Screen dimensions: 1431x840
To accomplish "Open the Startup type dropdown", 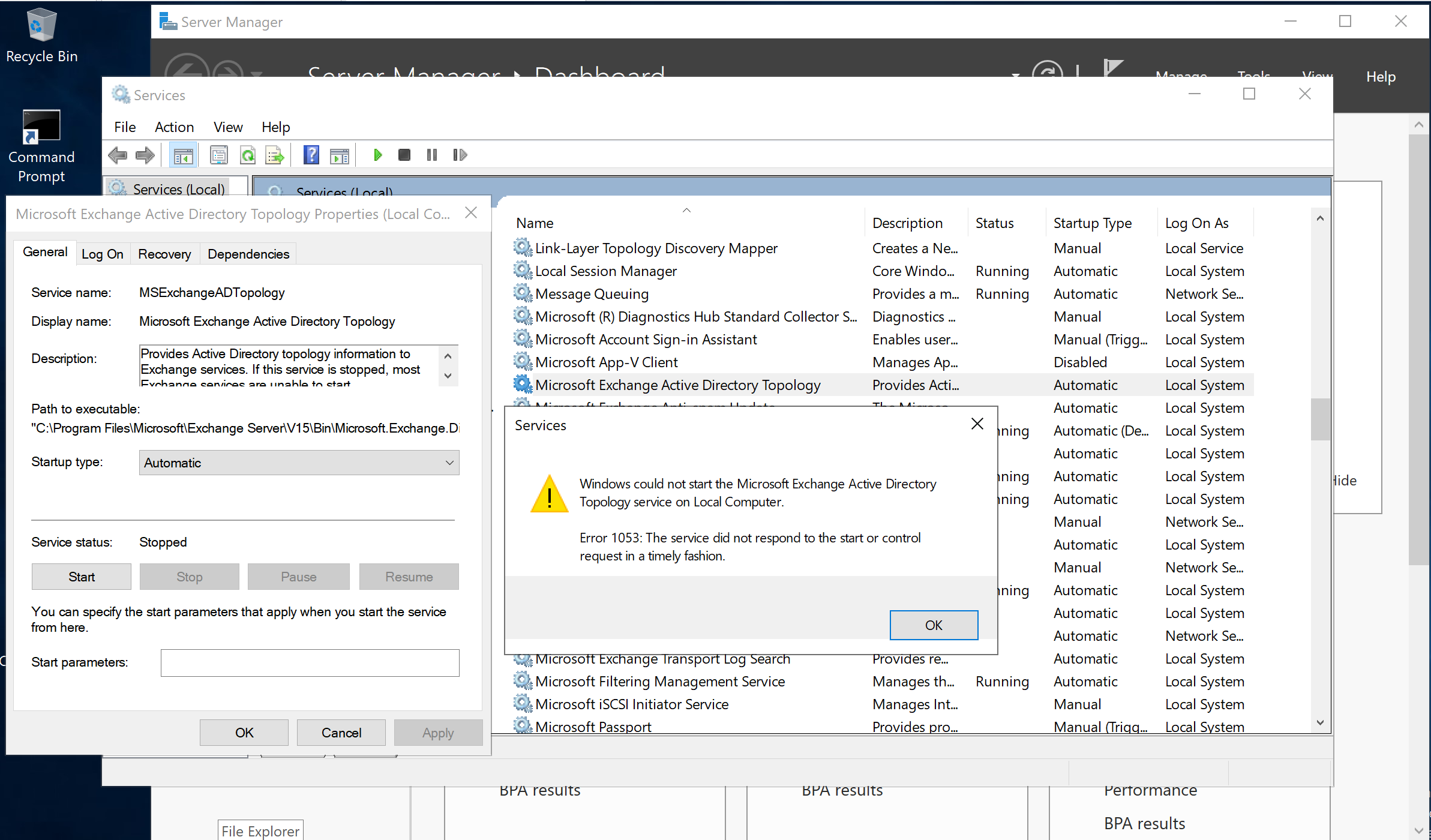I will pyautogui.click(x=299, y=463).
